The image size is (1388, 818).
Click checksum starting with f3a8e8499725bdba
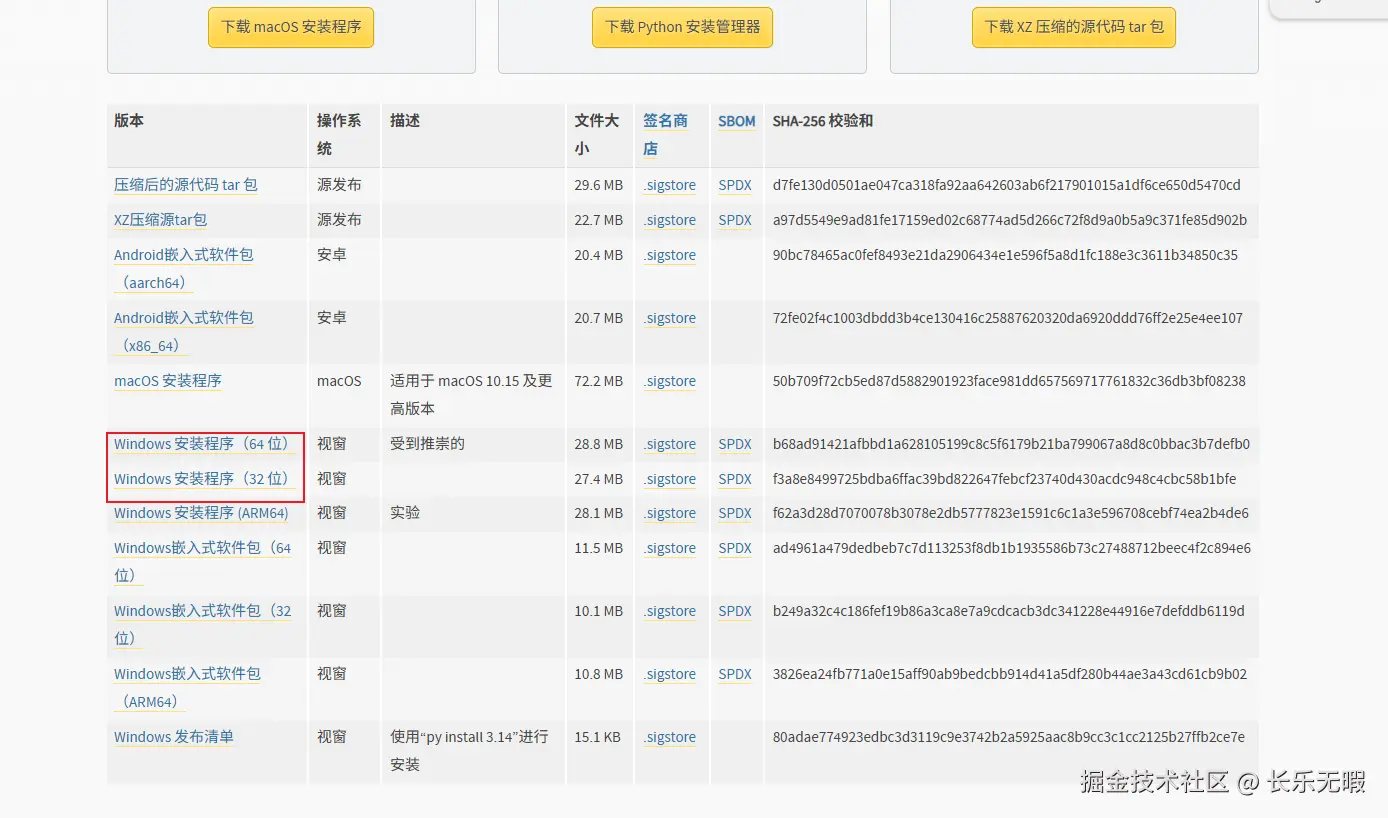pyautogui.click(x=1005, y=479)
